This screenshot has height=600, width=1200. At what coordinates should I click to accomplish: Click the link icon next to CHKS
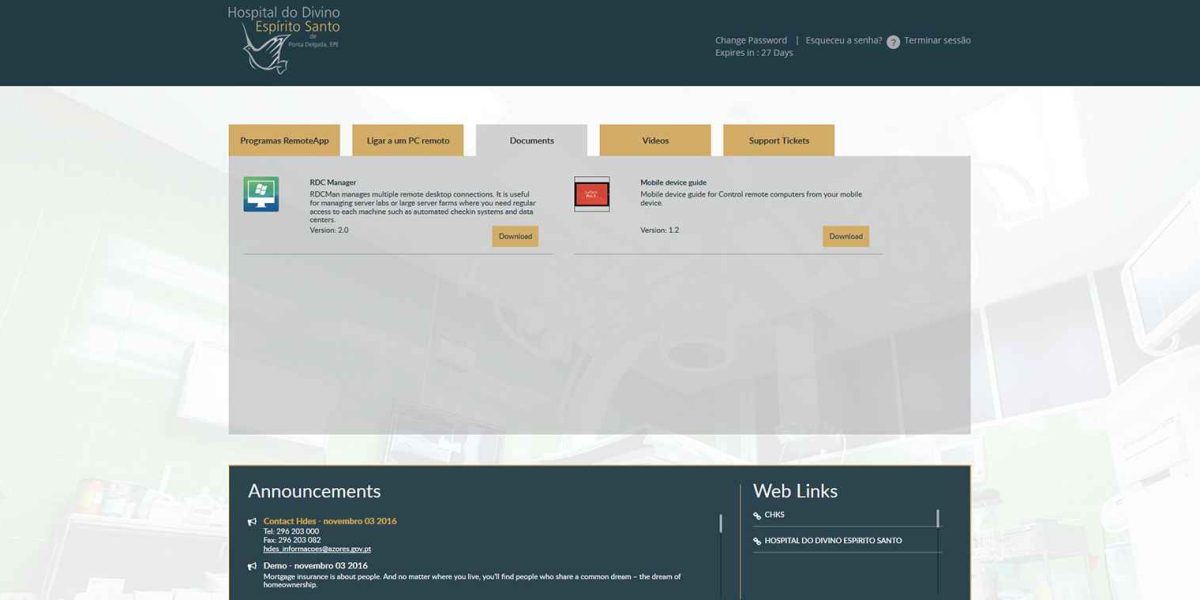pos(755,514)
